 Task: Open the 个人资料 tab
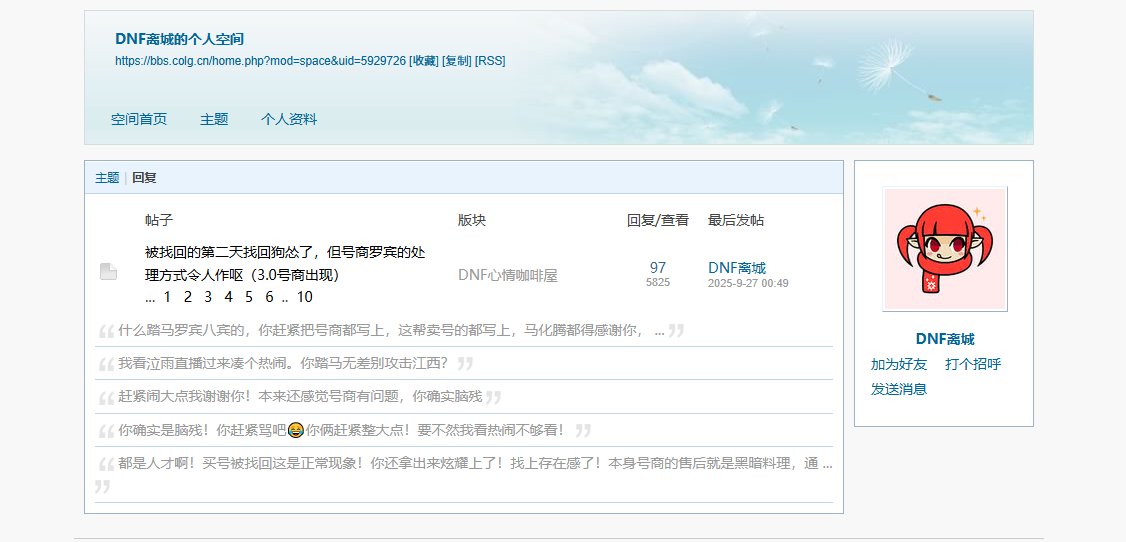click(x=289, y=119)
